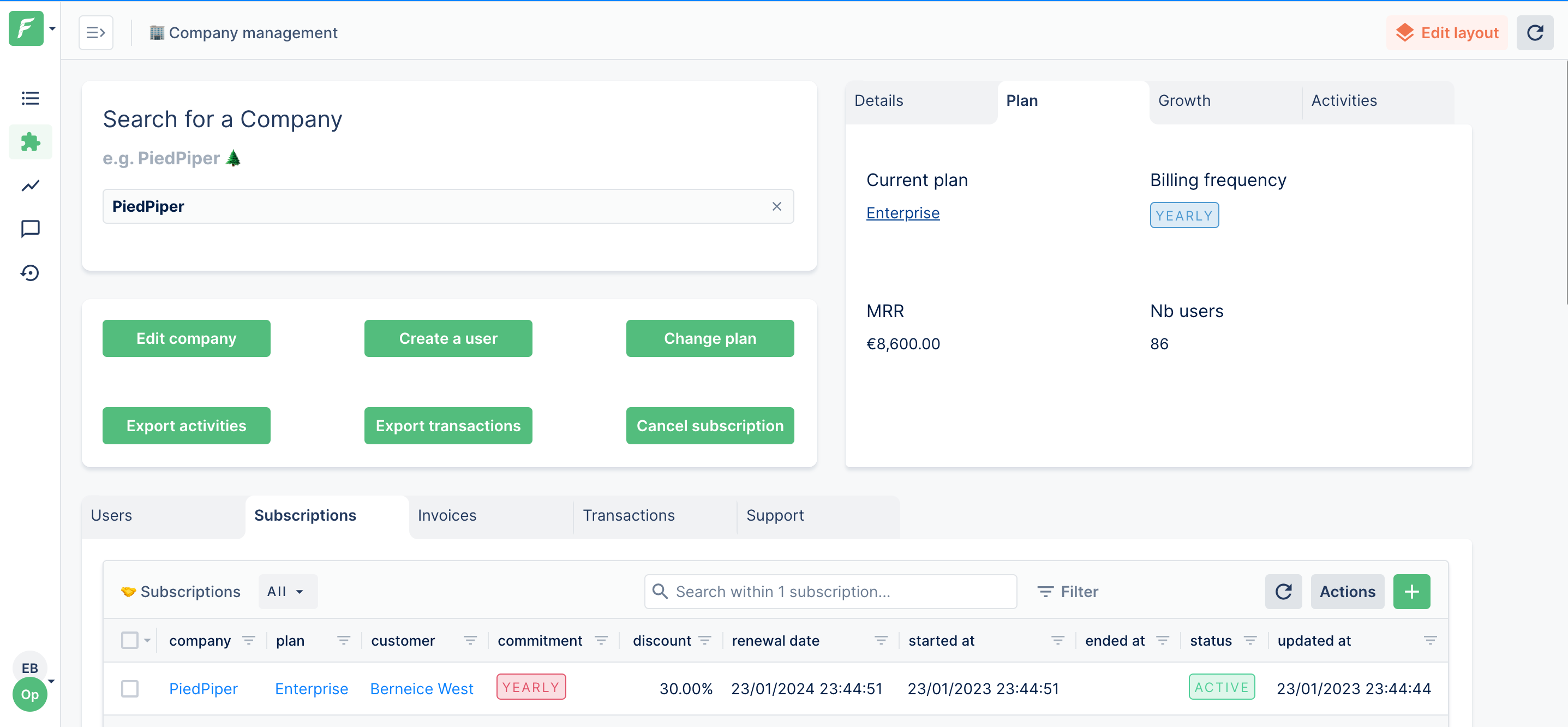The height and width of the screenshot is (727, 1568).
Task: Open the chat messages icon in sidebar
Action: click(x=30, y=229)
